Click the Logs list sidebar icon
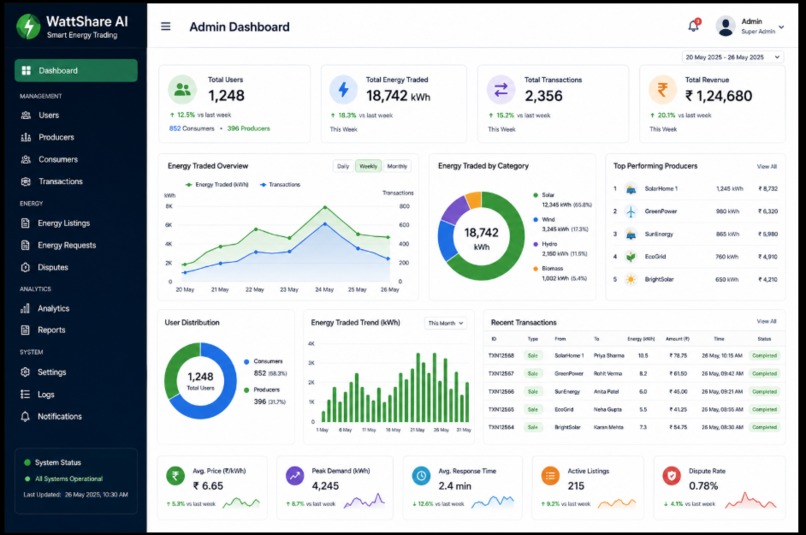The height and width of the screenshot is (535, 806). click(25, 394)
